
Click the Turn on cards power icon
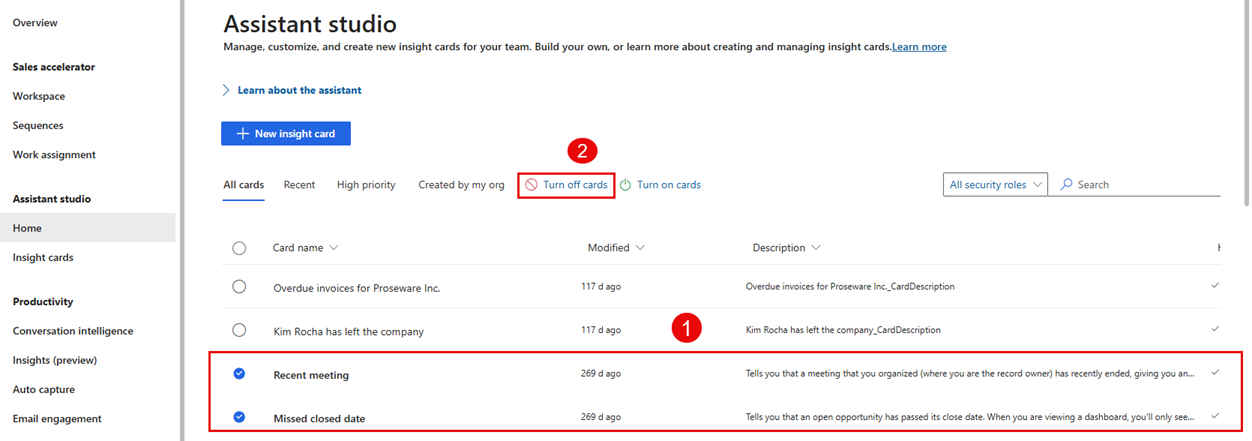tap(625, 185)
